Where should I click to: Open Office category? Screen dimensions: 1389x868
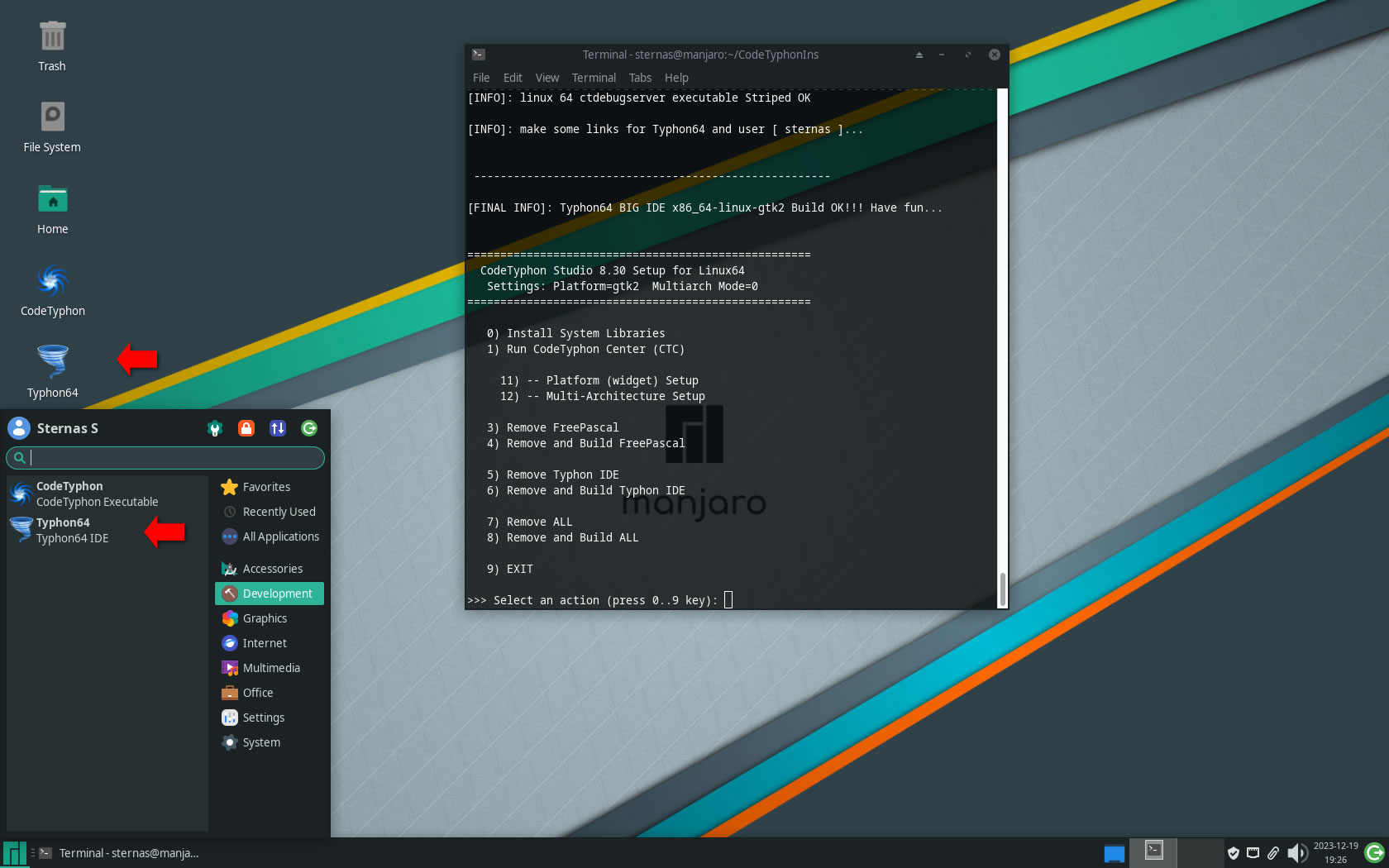[x=269, y=693]
